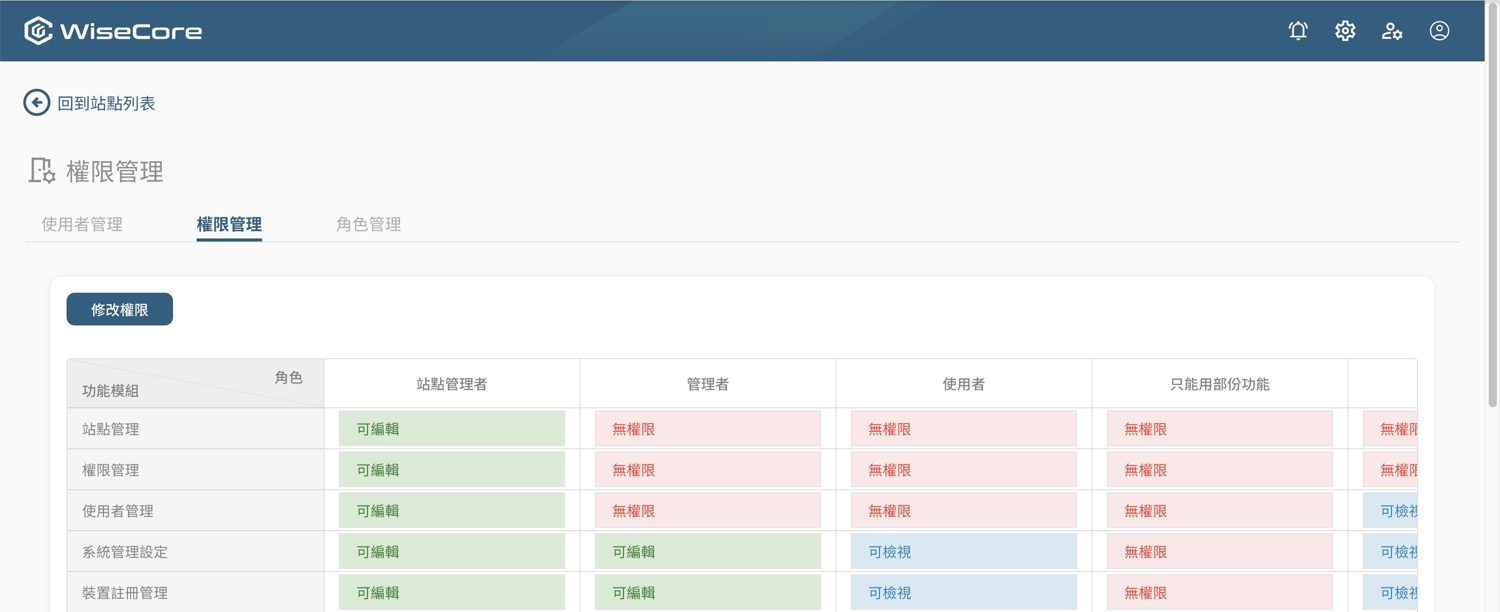This screenshot has height=612, width=1500.
Task: Go back via 回到站點列表 link
Action: click(x=106, y=103)
